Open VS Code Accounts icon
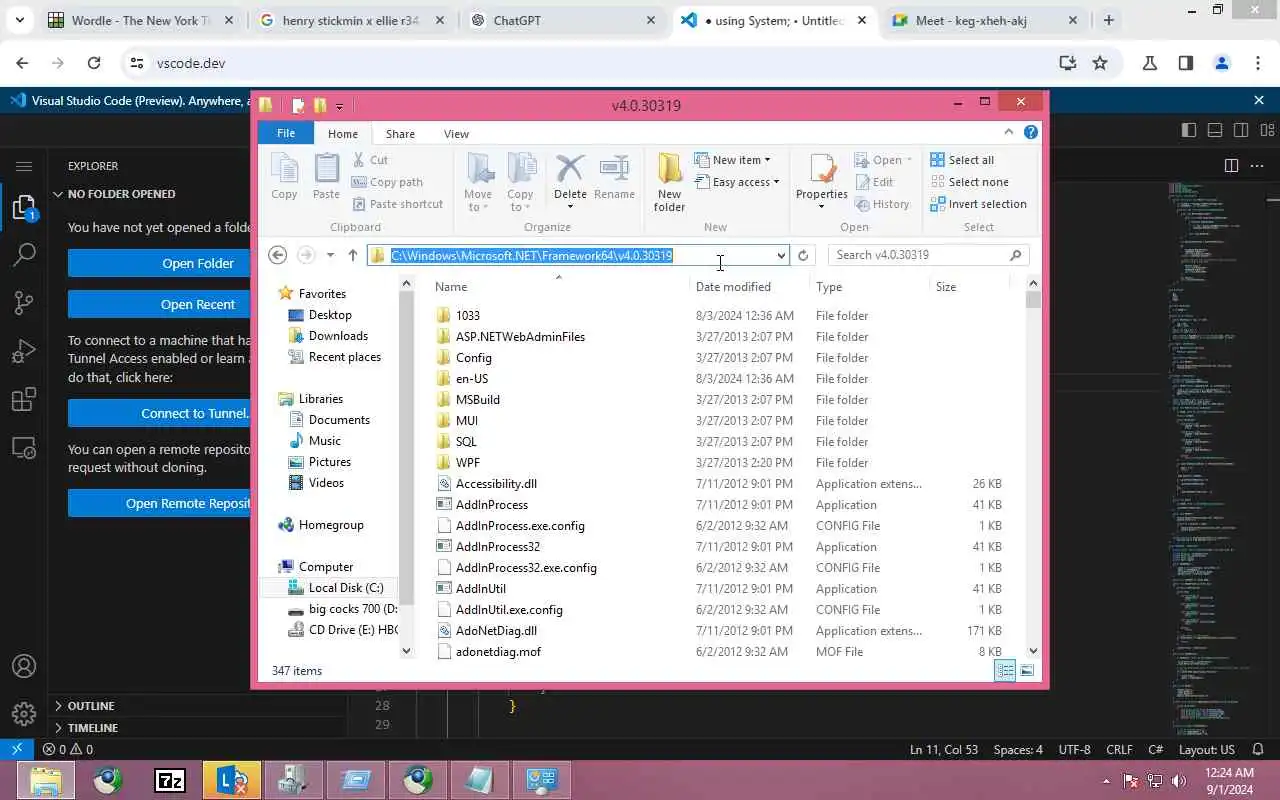Image resolution: width=1280 pixels, height=800 pixels. coord(24,666)
